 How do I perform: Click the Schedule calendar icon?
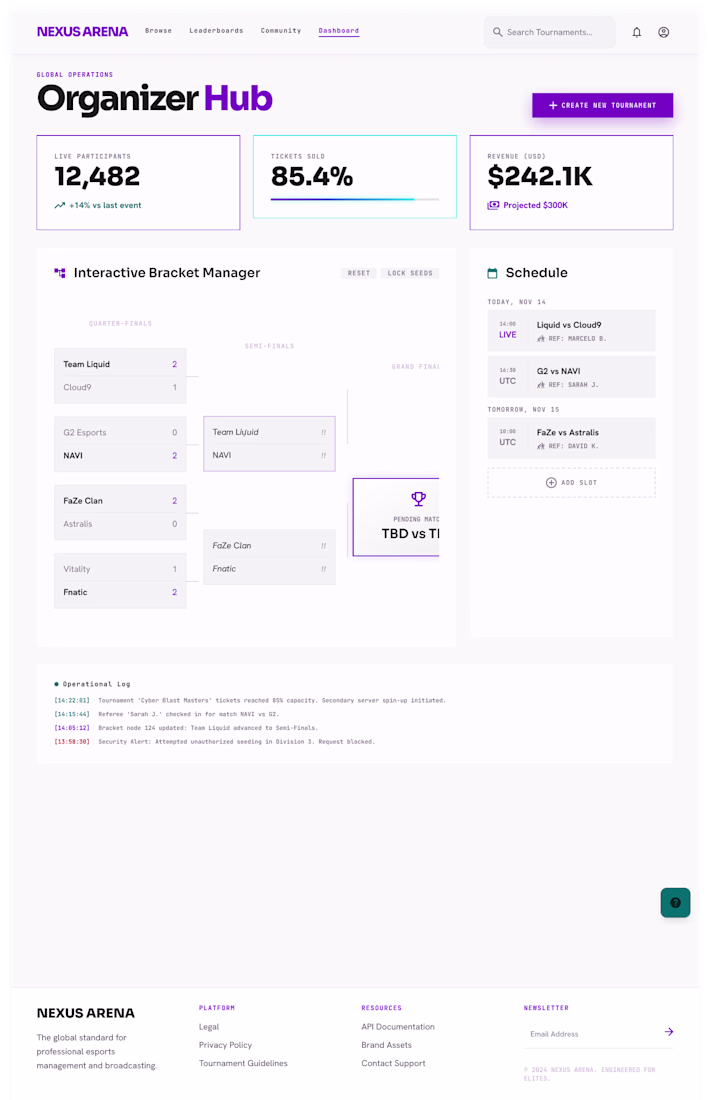click(x=493, y=273)
